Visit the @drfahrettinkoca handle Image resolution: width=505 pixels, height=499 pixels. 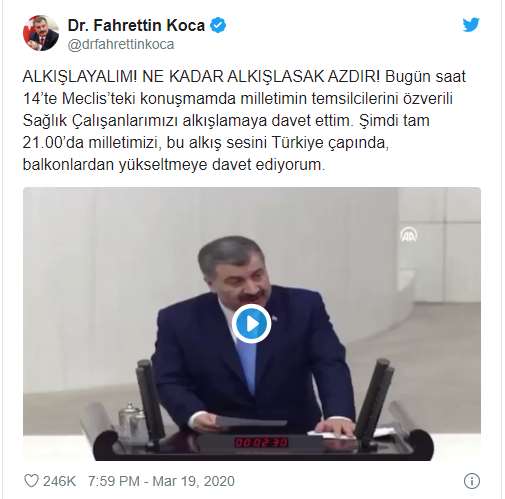pyautogui.click(x=121, y=44)
